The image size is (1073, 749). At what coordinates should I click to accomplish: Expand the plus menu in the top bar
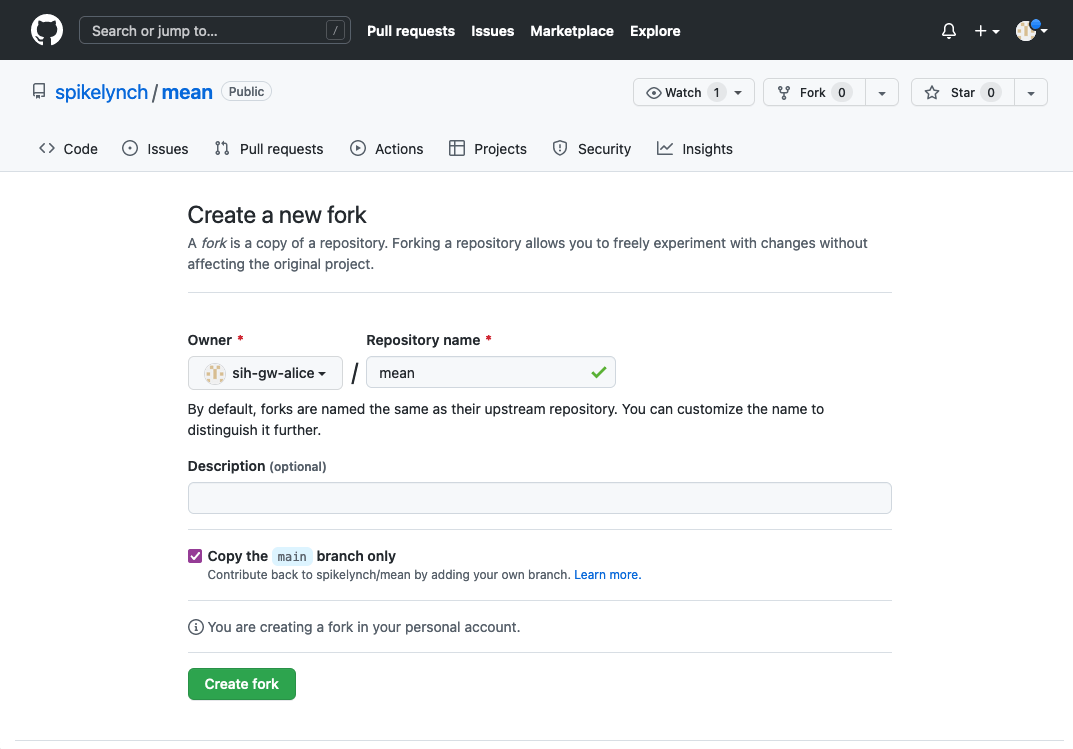click(986, 31)
